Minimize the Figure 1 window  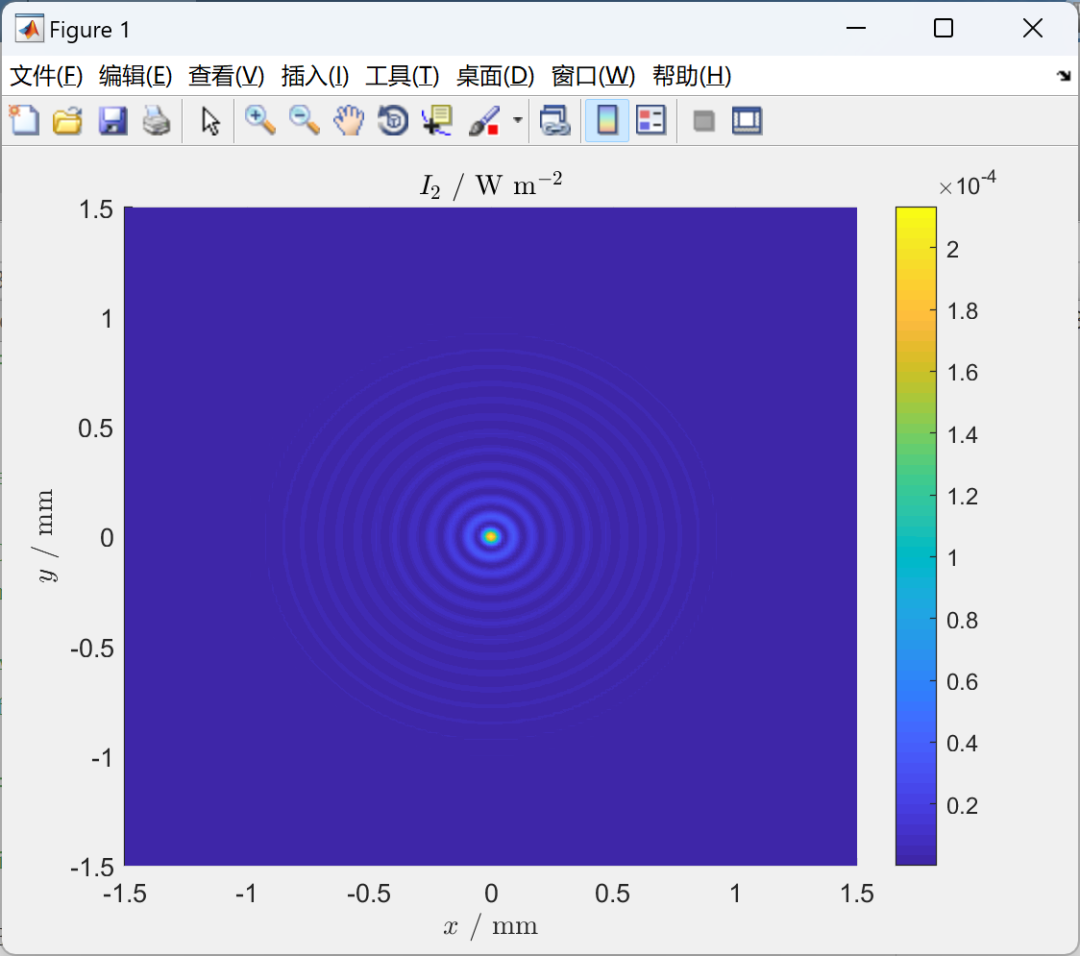[x=855, y=28]
